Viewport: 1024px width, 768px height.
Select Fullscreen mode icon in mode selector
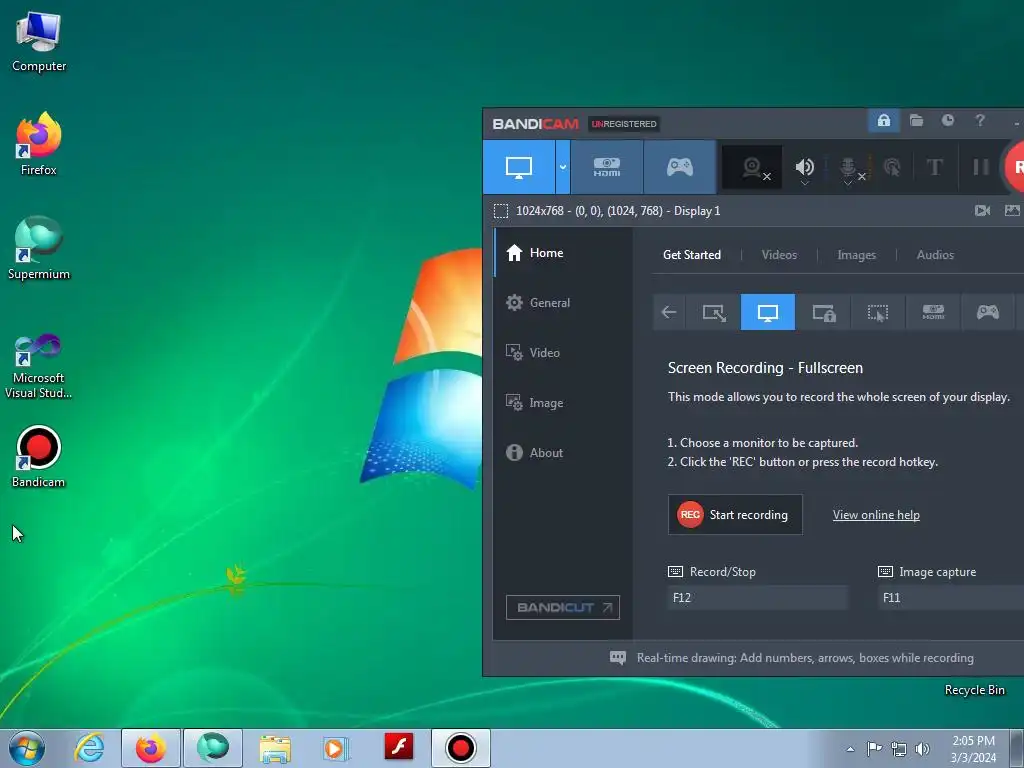(x=768, y=312)
